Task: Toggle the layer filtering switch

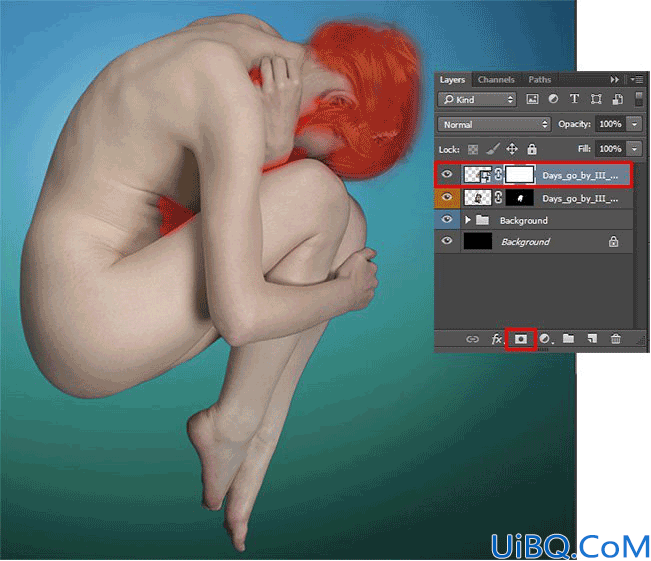Action: pos(639,99)
